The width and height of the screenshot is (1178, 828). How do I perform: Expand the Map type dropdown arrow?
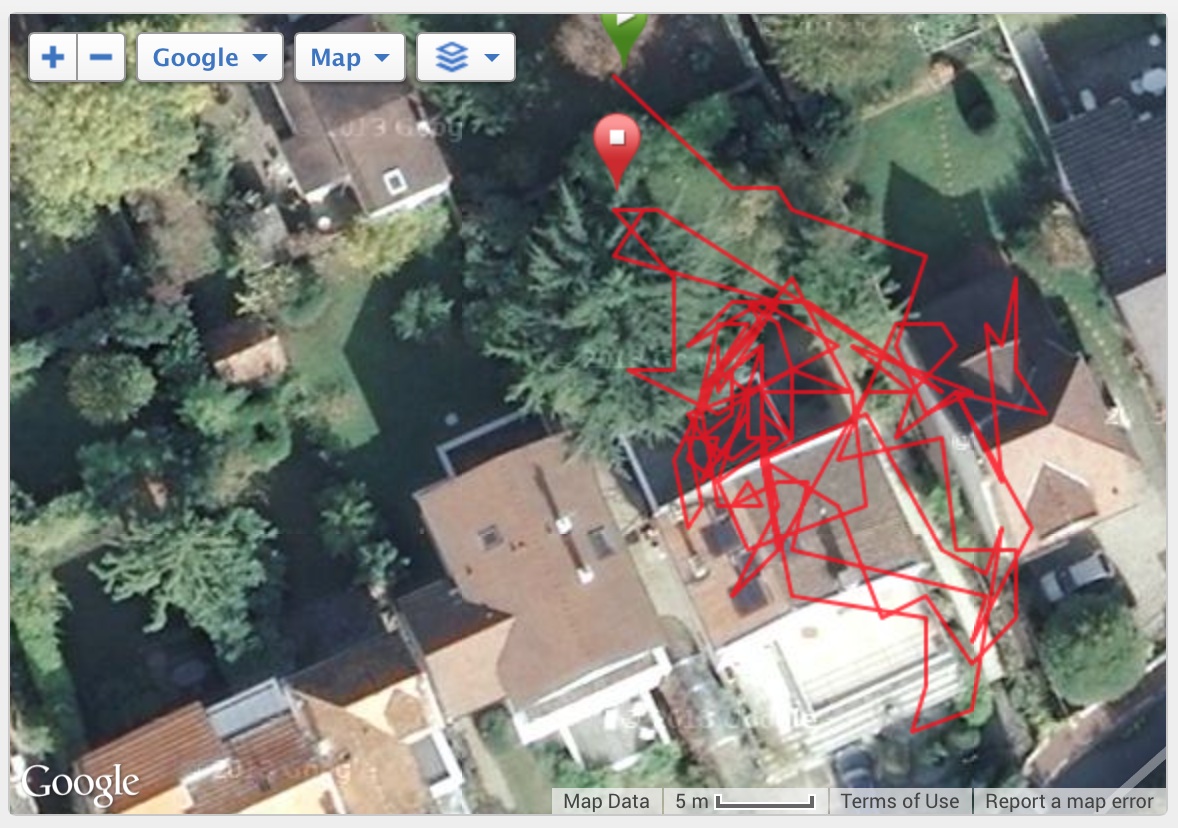[x=382, y=57]
